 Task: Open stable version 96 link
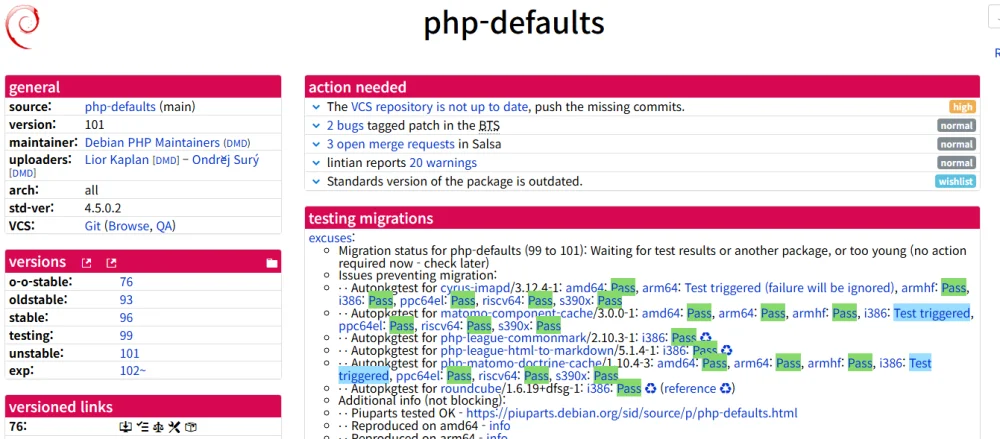click(126, 318)
